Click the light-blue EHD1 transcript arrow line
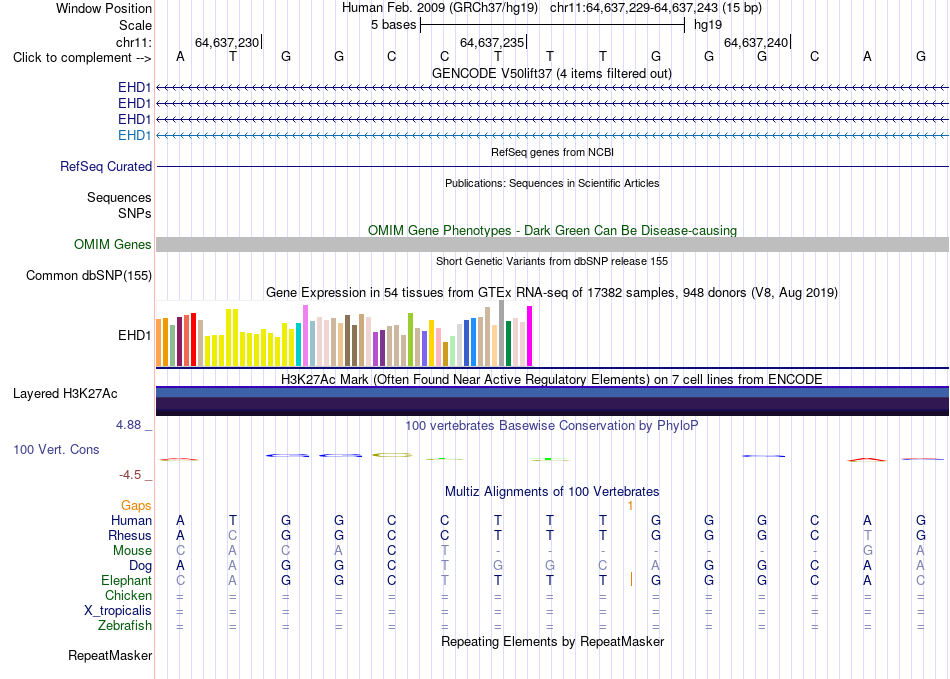 pos(553,136)
